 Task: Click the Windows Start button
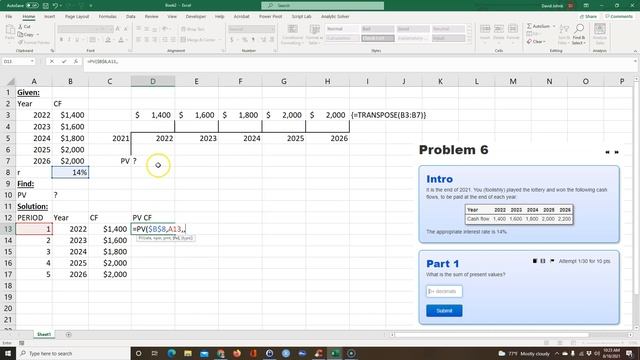point(7,353)
